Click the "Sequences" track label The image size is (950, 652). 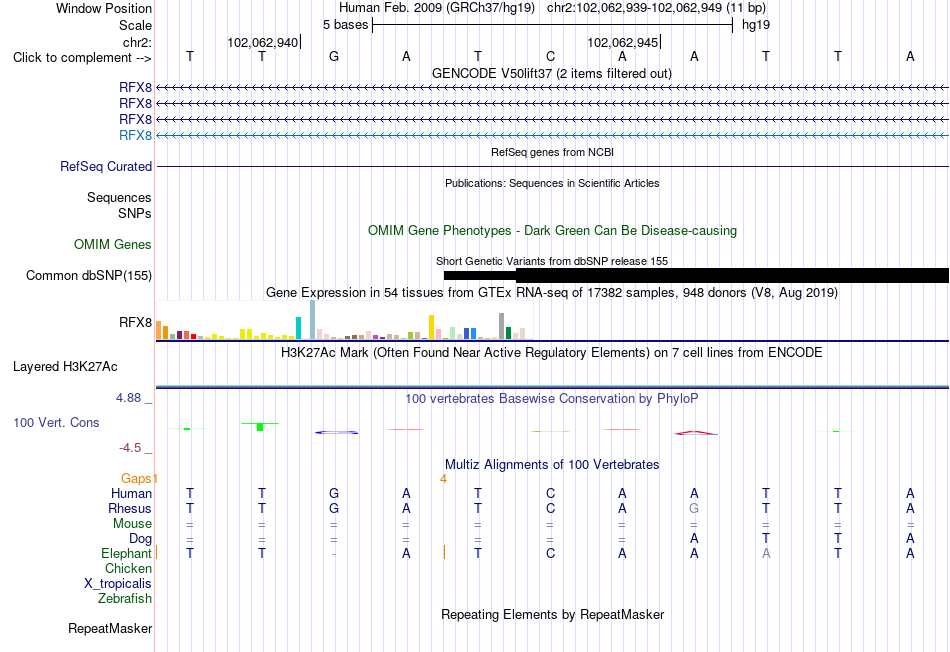[119, 198]
